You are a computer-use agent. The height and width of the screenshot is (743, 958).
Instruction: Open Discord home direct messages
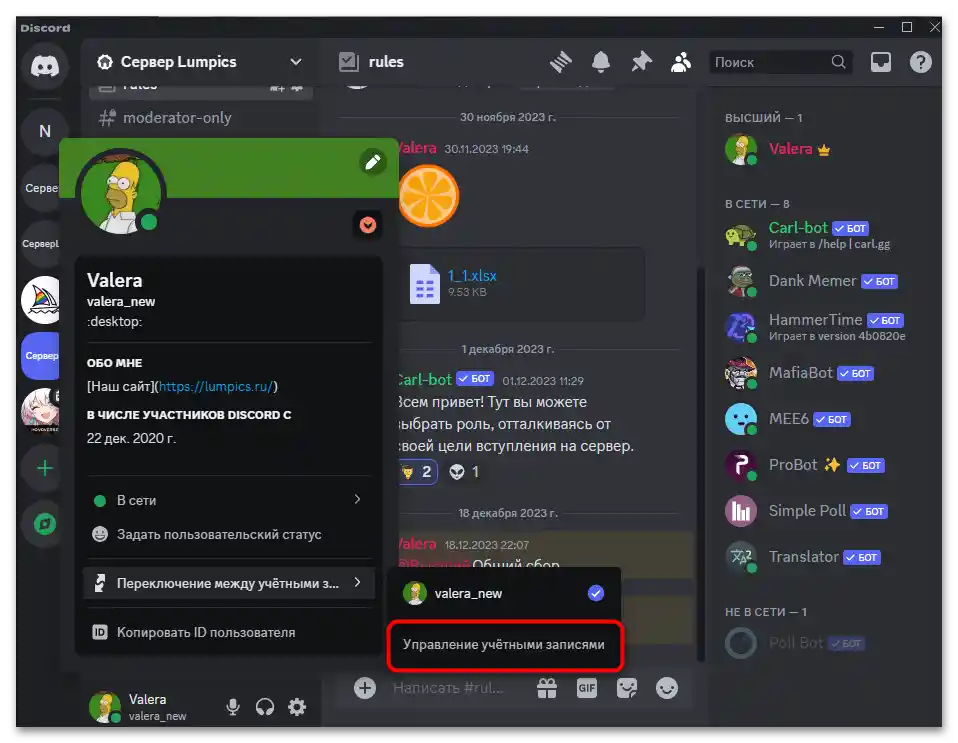tap(45, 65)
